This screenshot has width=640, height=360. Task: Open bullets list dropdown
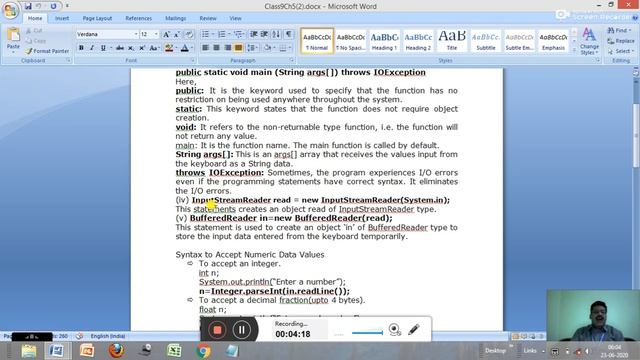(213, 34)
